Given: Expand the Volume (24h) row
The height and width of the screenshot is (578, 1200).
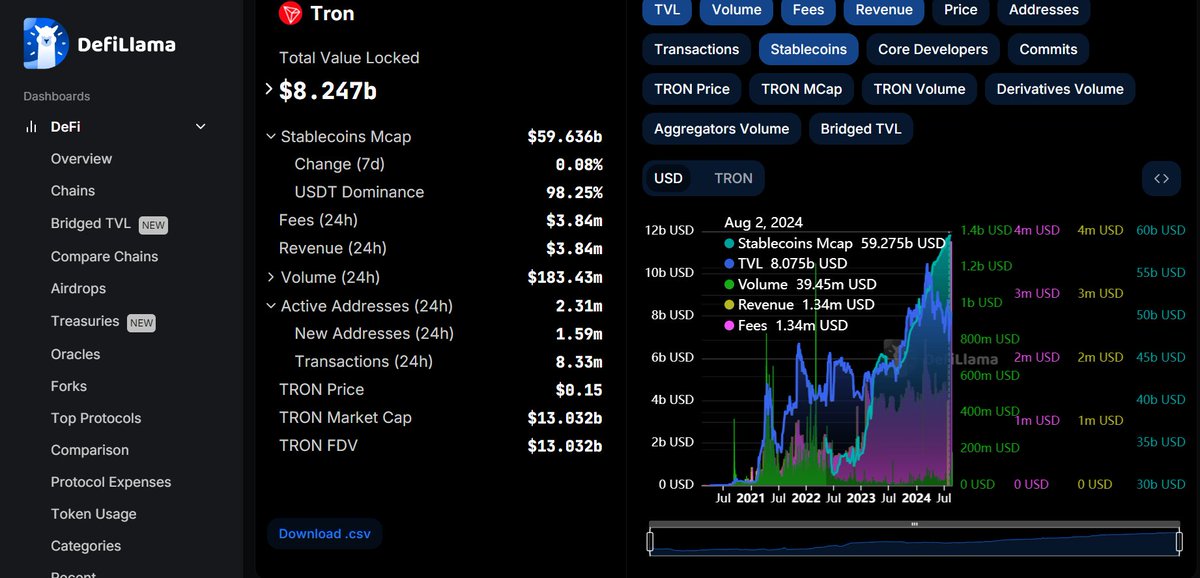Looking at the screenshot, I should click(271, 277).
